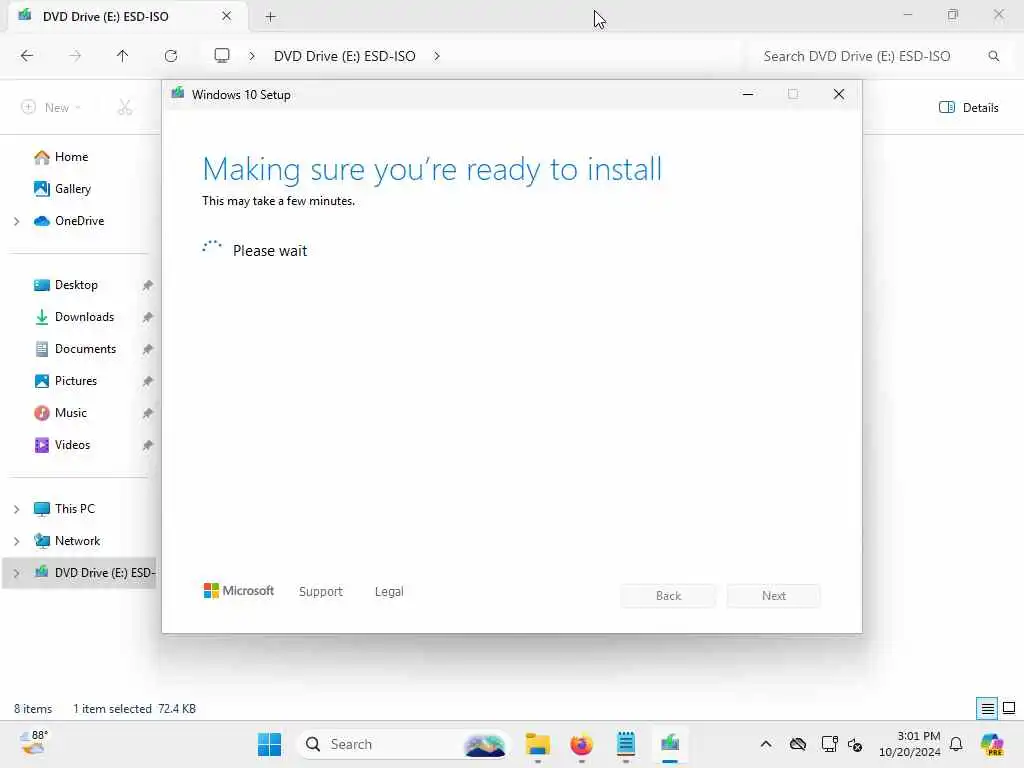
Task: Click the pin icon next to Music
Action: [148, 413]
